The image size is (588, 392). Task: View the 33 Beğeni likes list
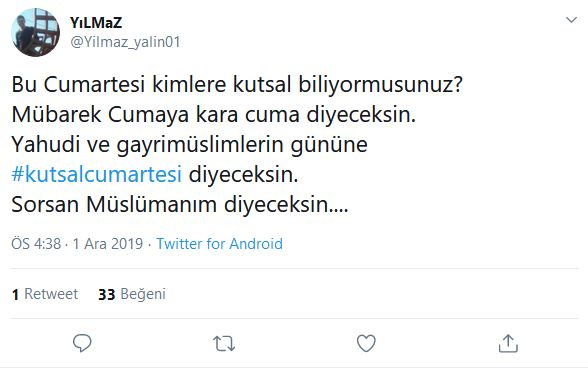[132, 294]
